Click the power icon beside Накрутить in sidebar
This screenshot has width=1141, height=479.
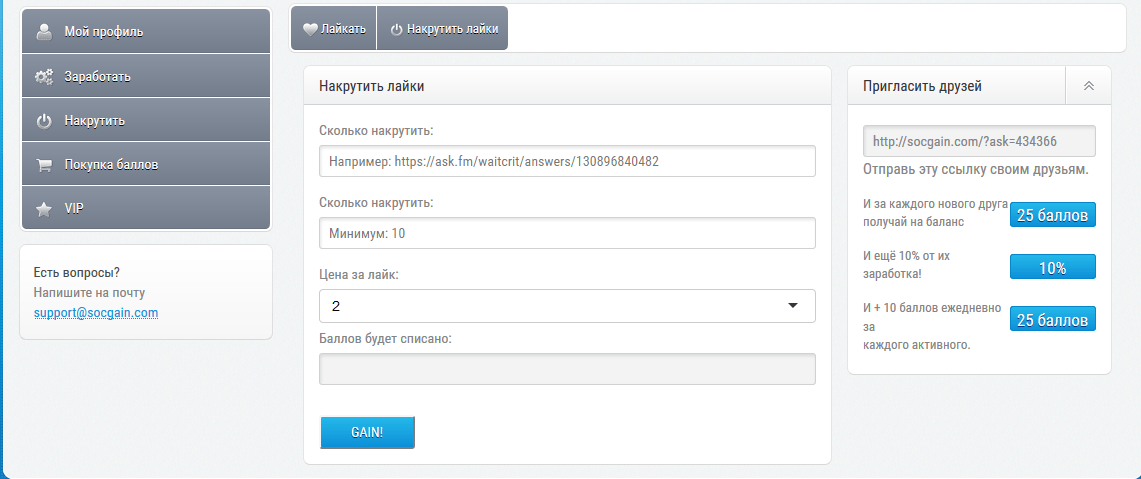pos(44,121)
